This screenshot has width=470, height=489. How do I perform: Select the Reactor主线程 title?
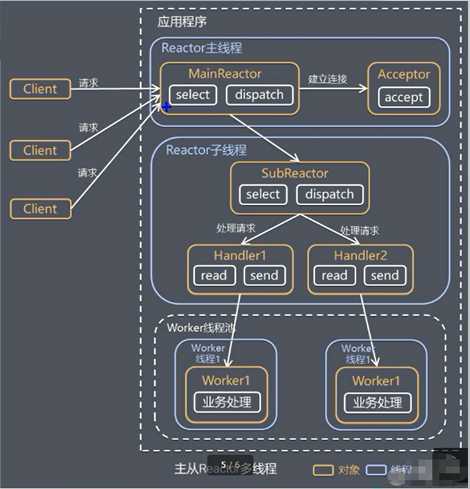pyautogui.click(x=201, y=48)
